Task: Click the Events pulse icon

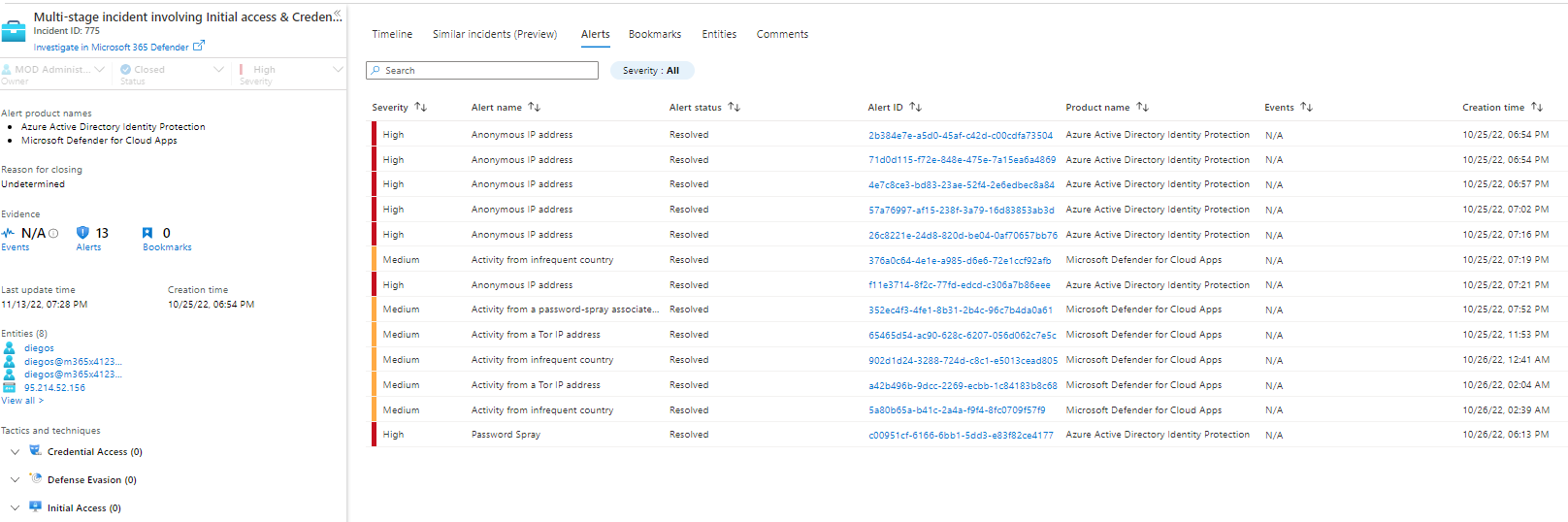Action: pos(9,233)
